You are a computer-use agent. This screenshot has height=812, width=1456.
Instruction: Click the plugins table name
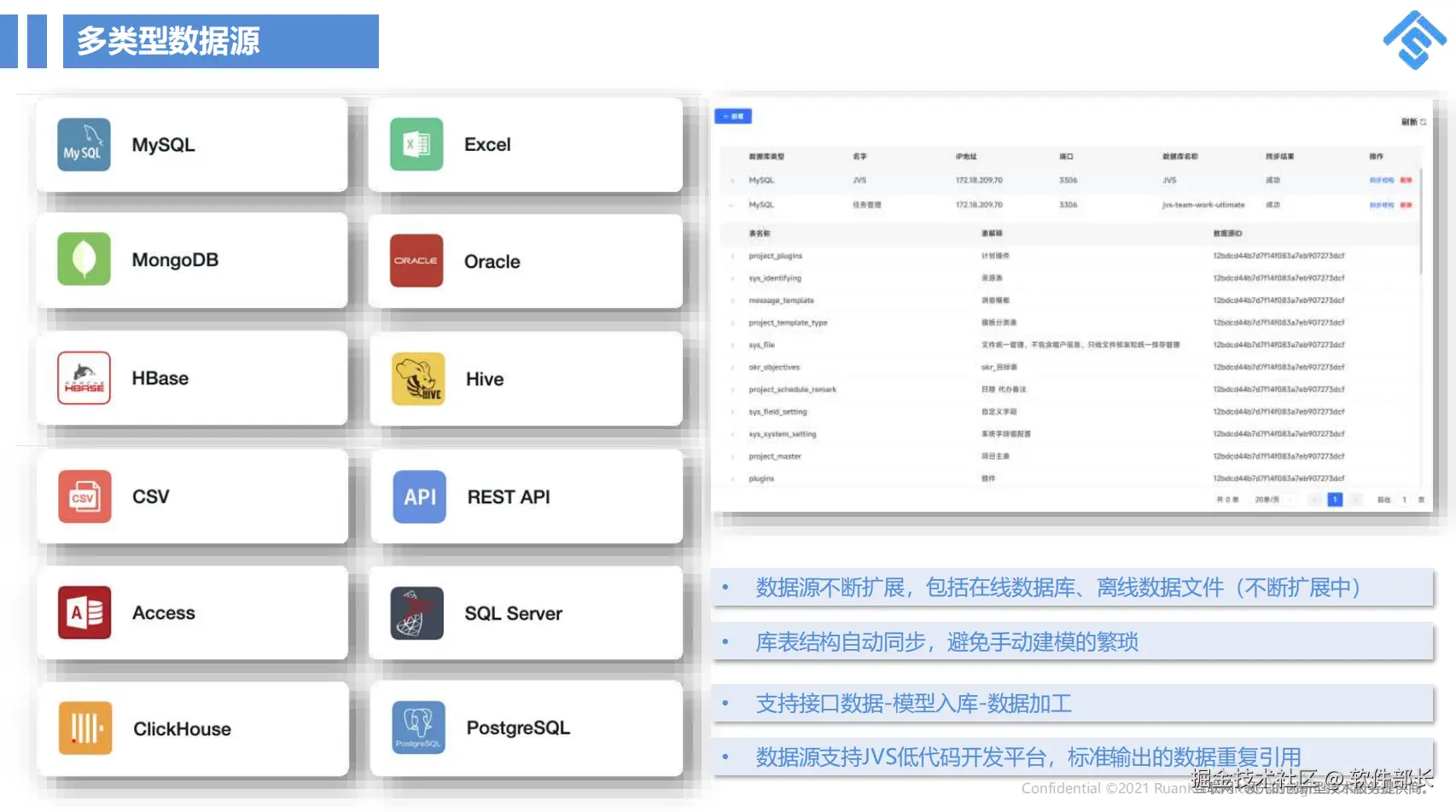pos(761,478)
